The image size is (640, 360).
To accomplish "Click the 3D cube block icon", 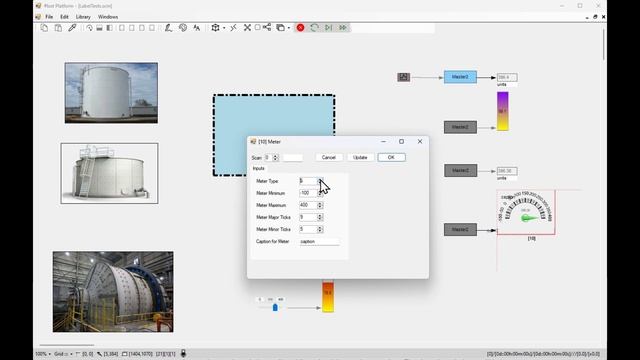I will [x=216, y=28].
